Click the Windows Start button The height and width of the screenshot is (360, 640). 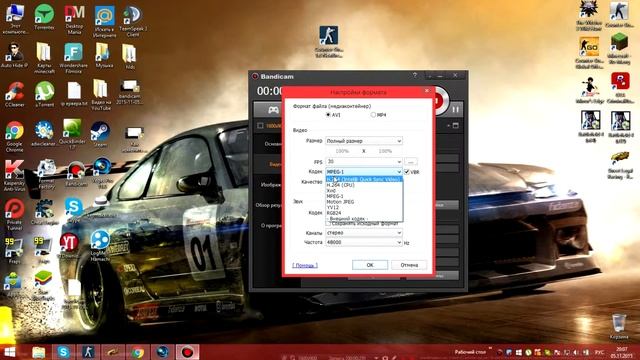[10, 352]
